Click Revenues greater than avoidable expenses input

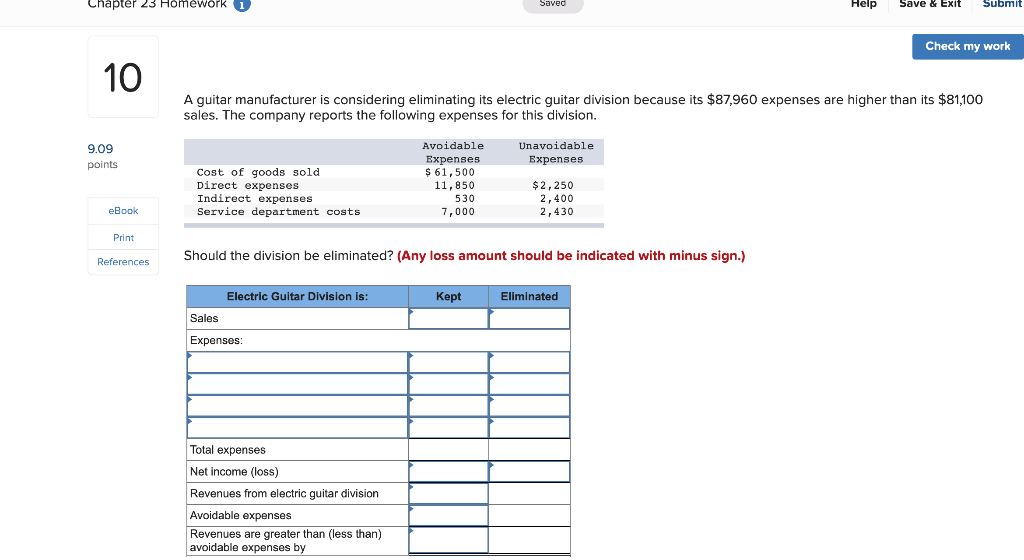click(449, 540)
